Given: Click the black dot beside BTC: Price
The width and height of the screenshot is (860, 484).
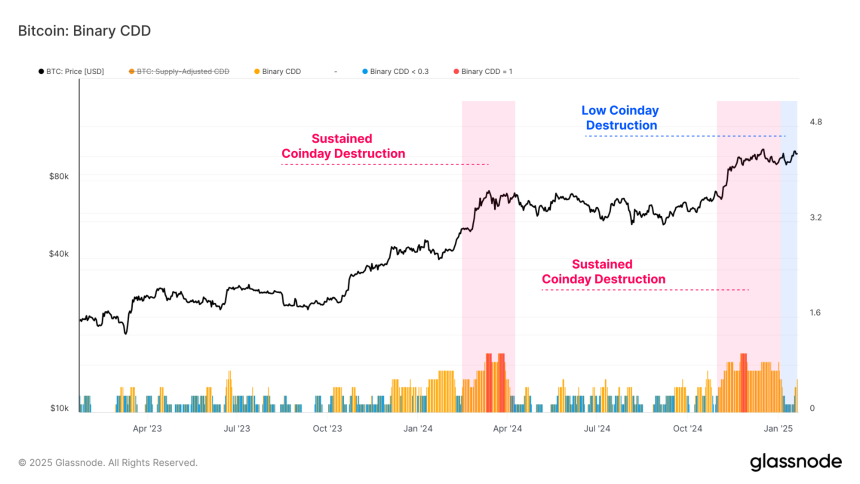Looking at the screenshot, I should 41,71.
